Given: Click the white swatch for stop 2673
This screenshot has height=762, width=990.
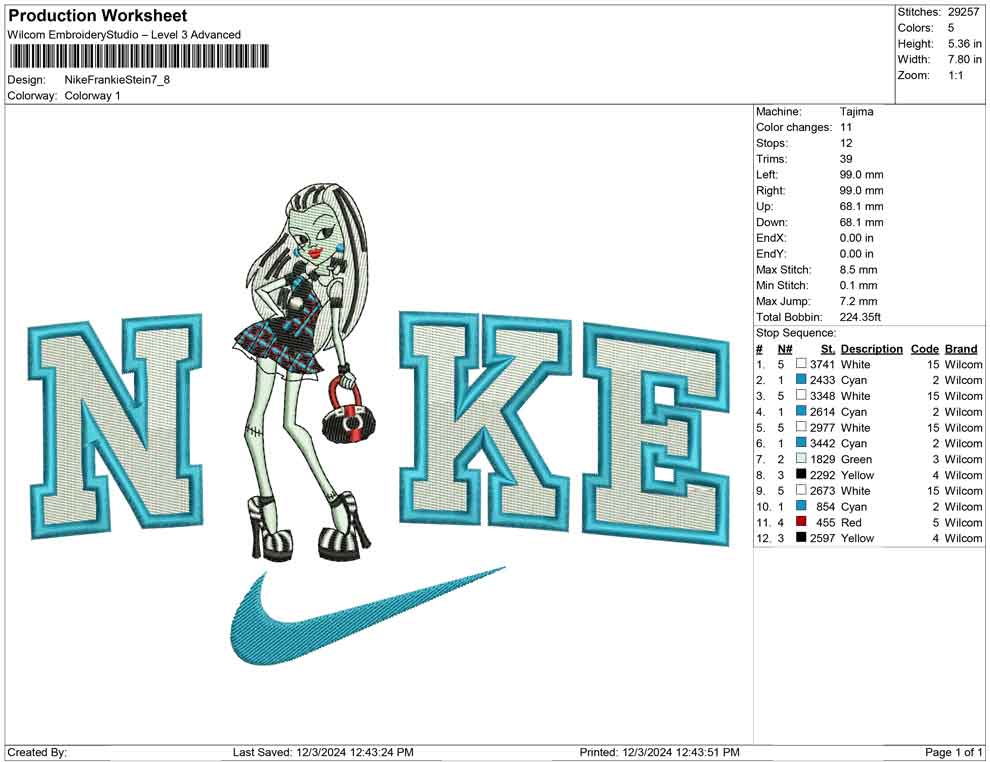Looking at the screenshot, I should 801,490.
